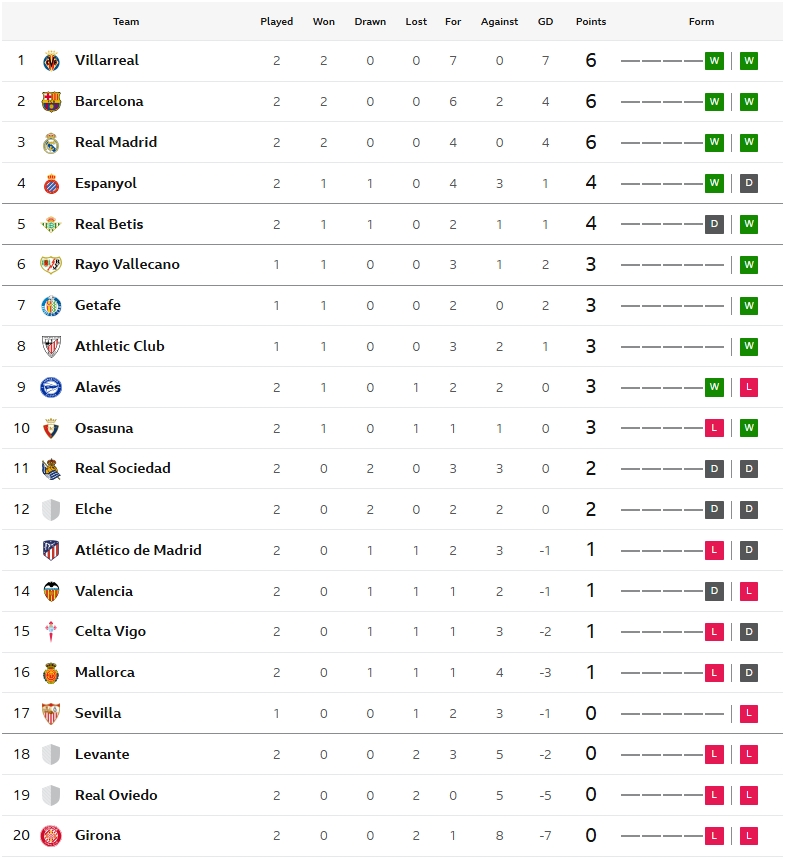
Task: Click the Espanyol club crest
Action: 51,184
